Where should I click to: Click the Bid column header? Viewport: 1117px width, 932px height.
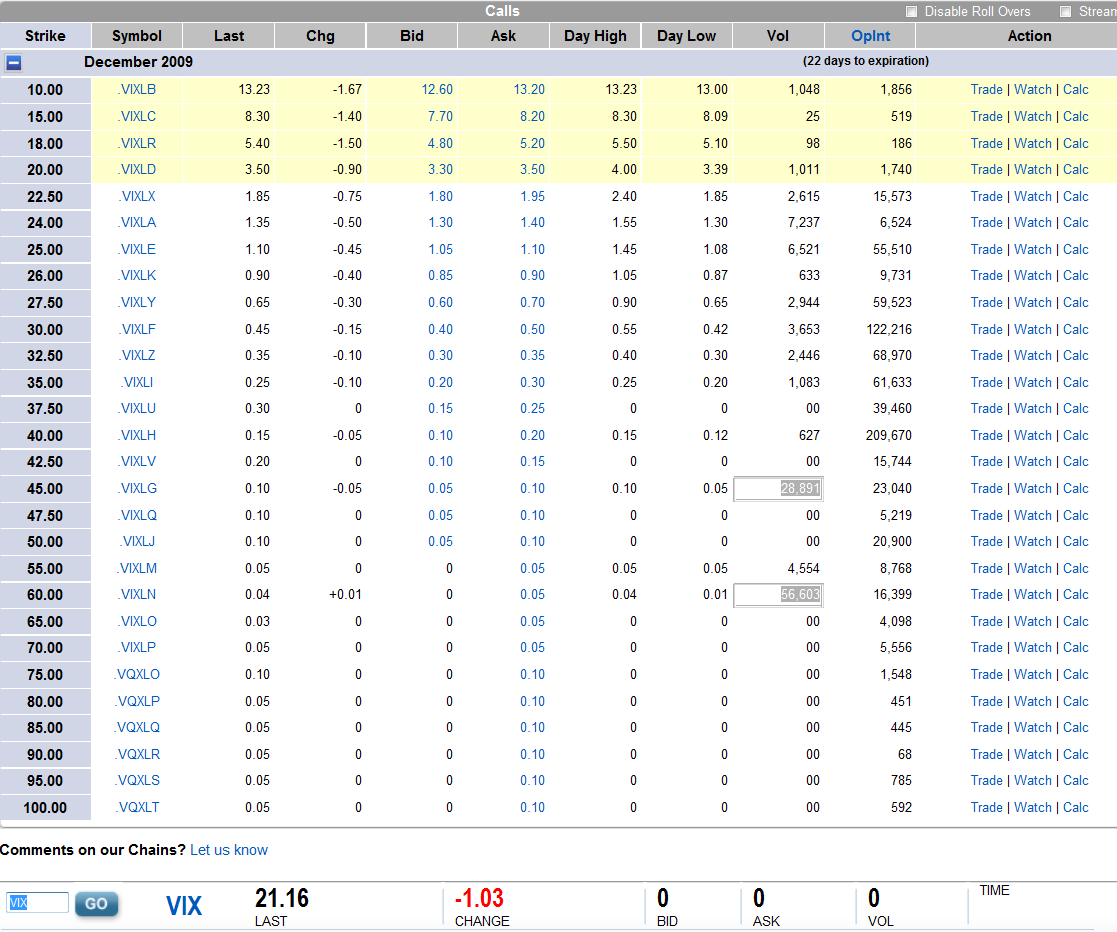coord(412,36)
